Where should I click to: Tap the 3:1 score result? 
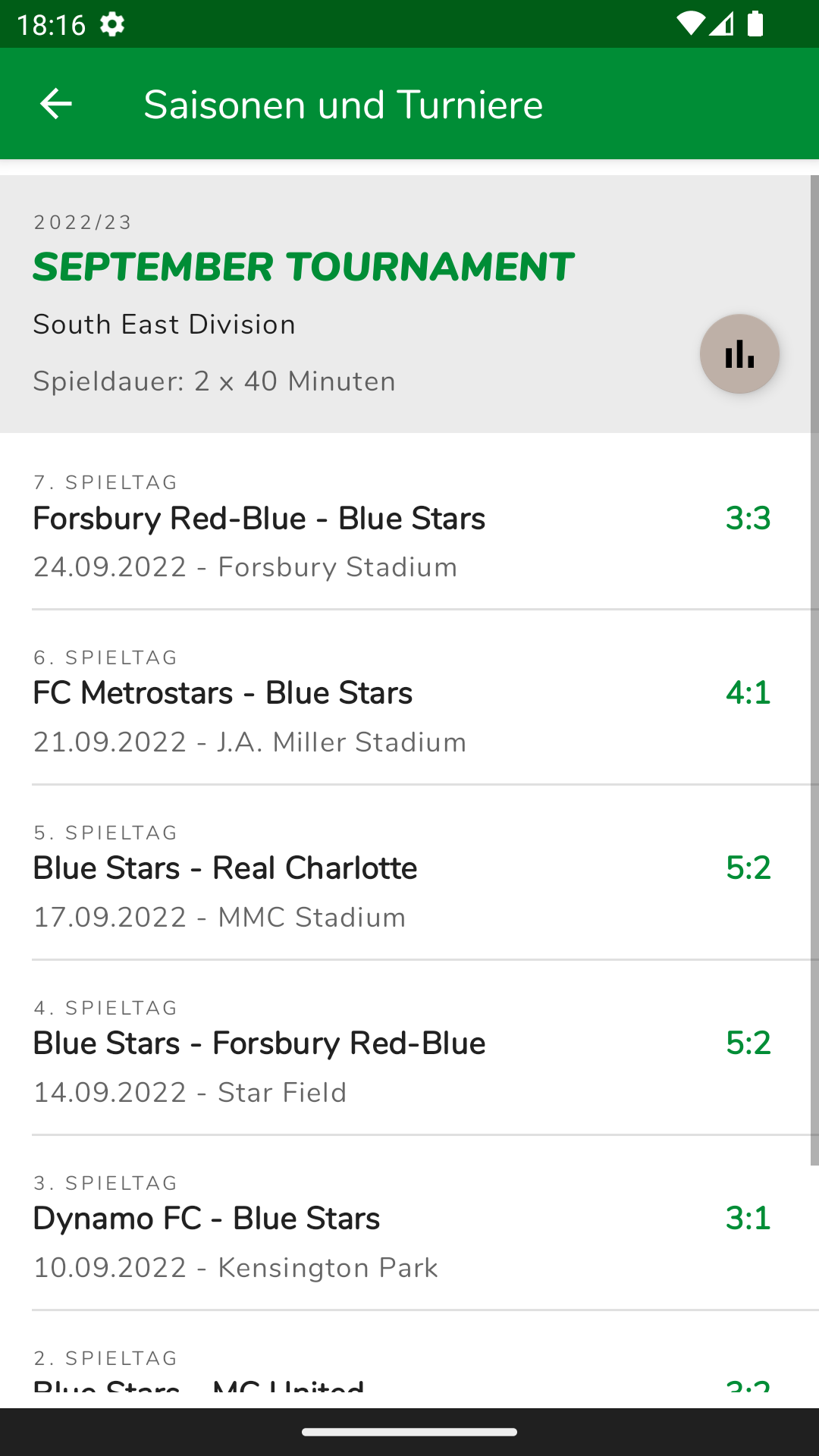click(x=748, y=1219)
